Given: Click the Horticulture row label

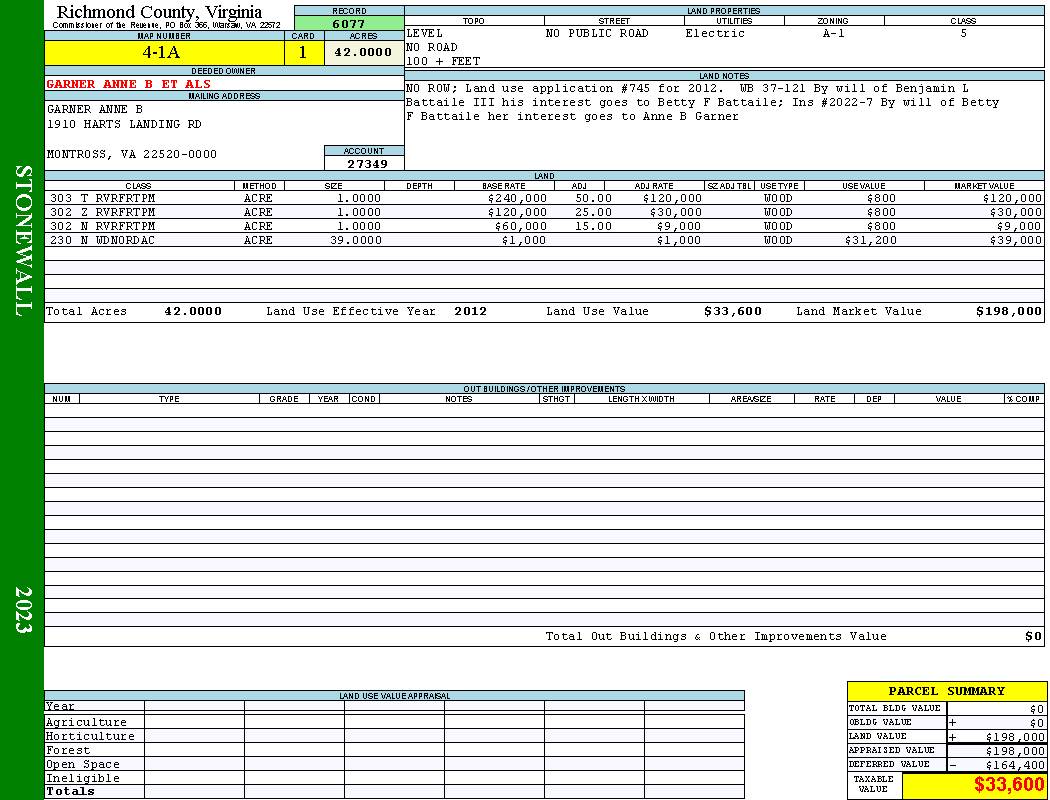Looking at the screenshot, I should 90,736.
